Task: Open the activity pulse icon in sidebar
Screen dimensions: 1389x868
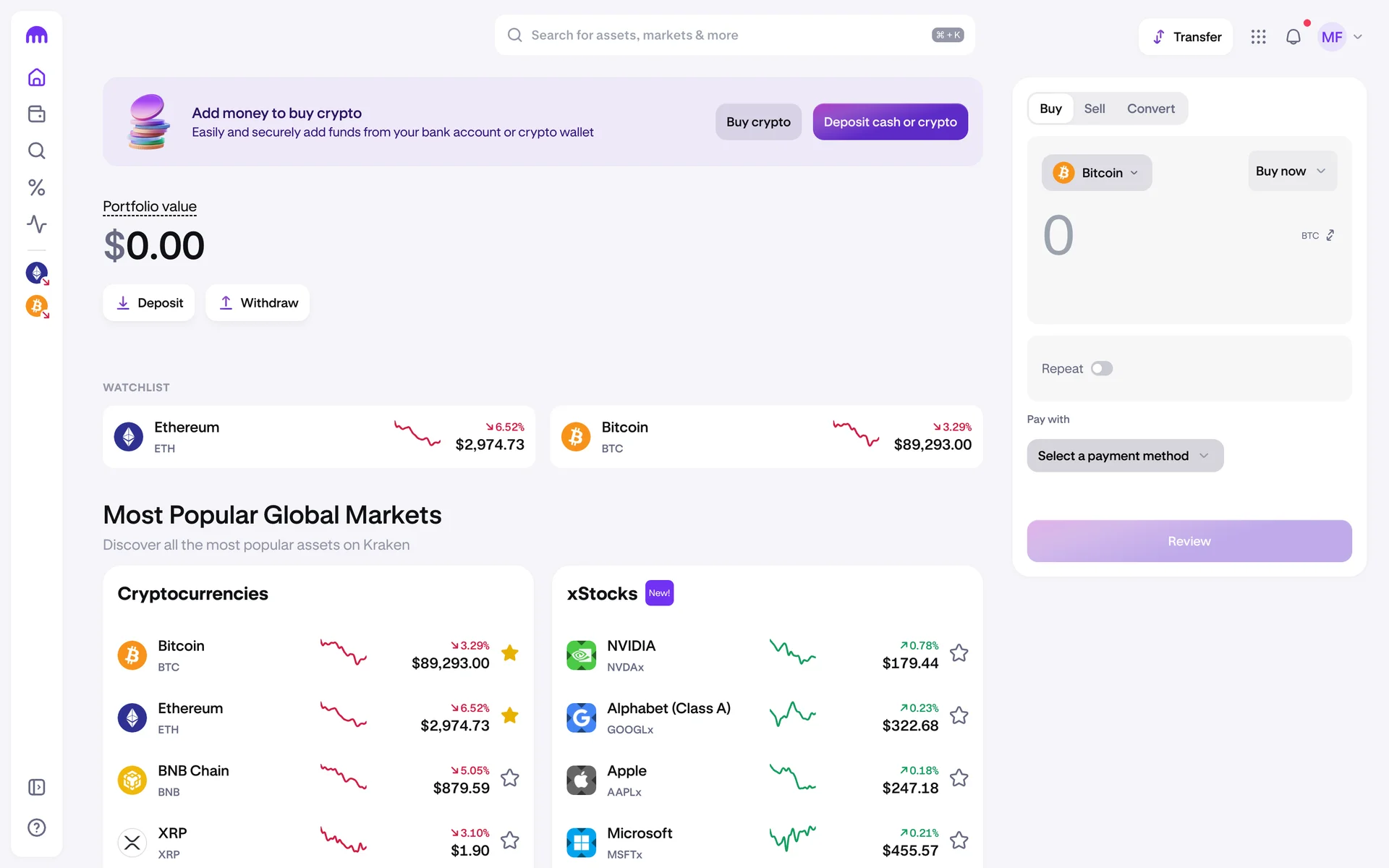Action: [36, 224]
